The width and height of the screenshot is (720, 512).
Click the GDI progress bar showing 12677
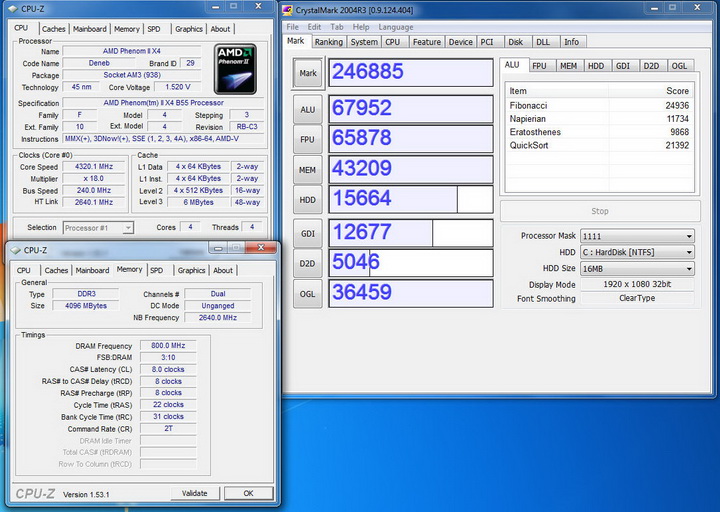pyautogui.click(x=411, y=233)
